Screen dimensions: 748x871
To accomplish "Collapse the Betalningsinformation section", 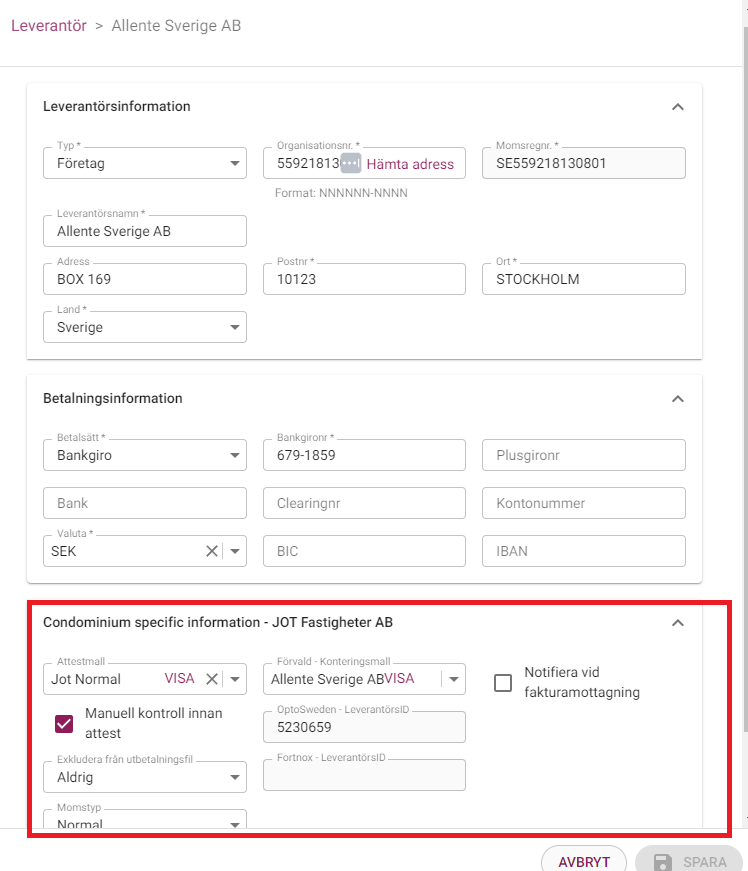I will [x=677, y=399].
